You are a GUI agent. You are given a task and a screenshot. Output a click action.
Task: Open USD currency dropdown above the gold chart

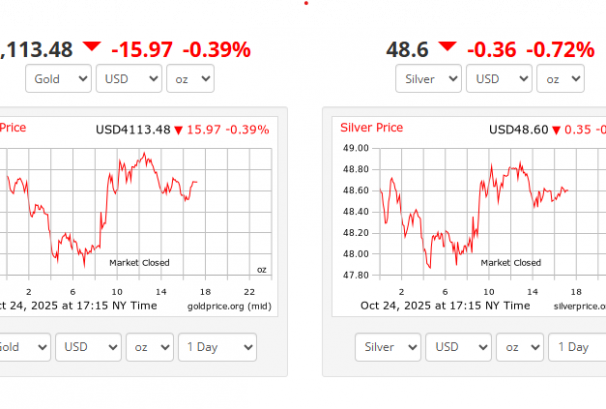tap(128, 79)
